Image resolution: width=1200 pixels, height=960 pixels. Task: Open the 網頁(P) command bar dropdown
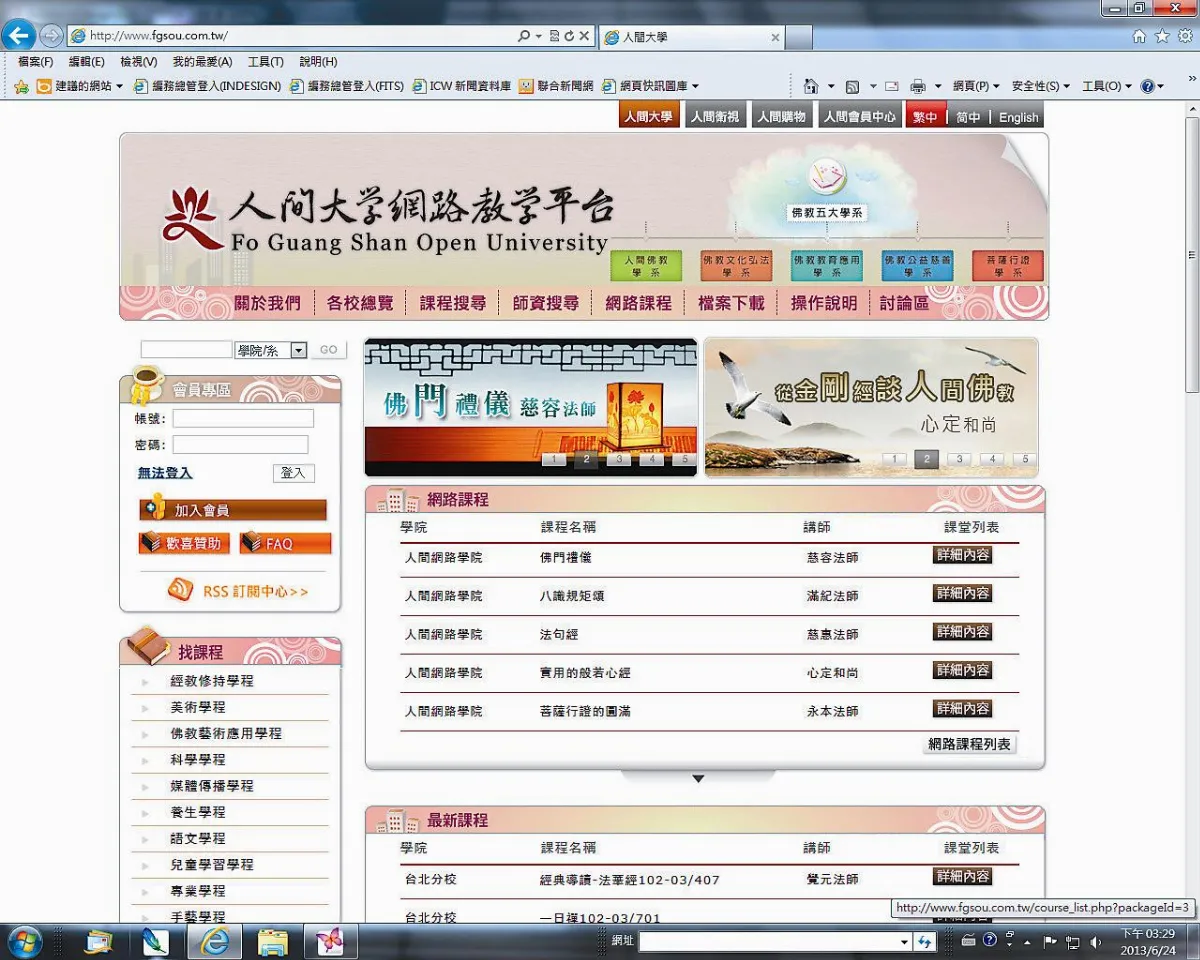point(976,86)
